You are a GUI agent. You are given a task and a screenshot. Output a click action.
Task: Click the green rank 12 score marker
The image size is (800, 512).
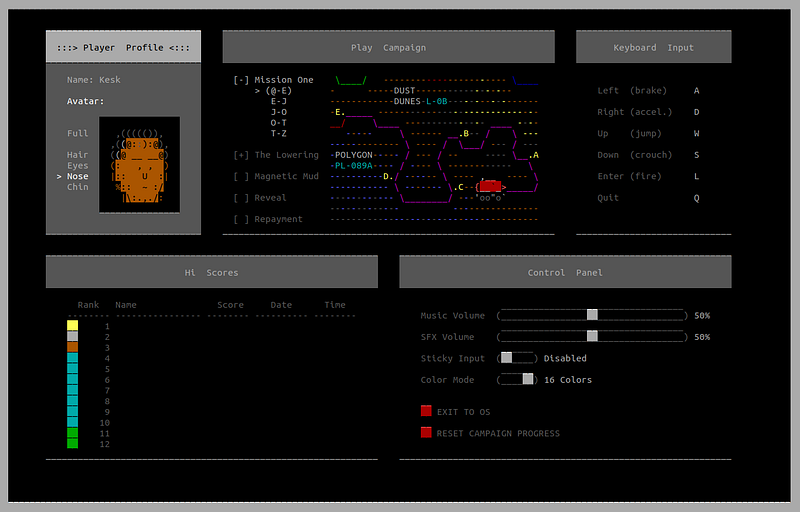pos(72,443)
